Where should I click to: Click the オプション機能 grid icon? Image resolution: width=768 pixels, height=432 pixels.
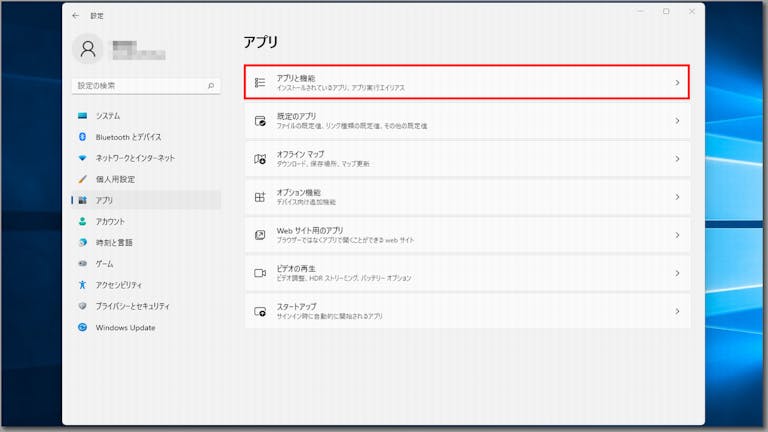[x=260, y=197]
